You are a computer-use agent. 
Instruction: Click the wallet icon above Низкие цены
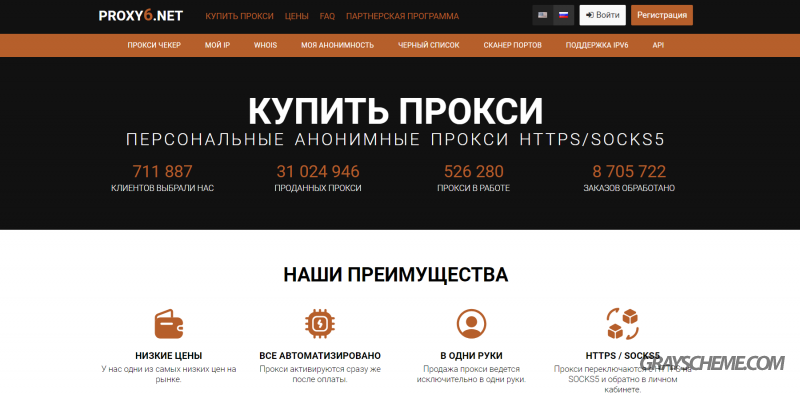coord(169,324)
